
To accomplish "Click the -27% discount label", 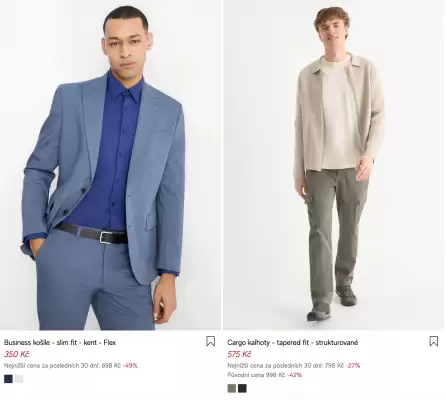I will (353, 365).
